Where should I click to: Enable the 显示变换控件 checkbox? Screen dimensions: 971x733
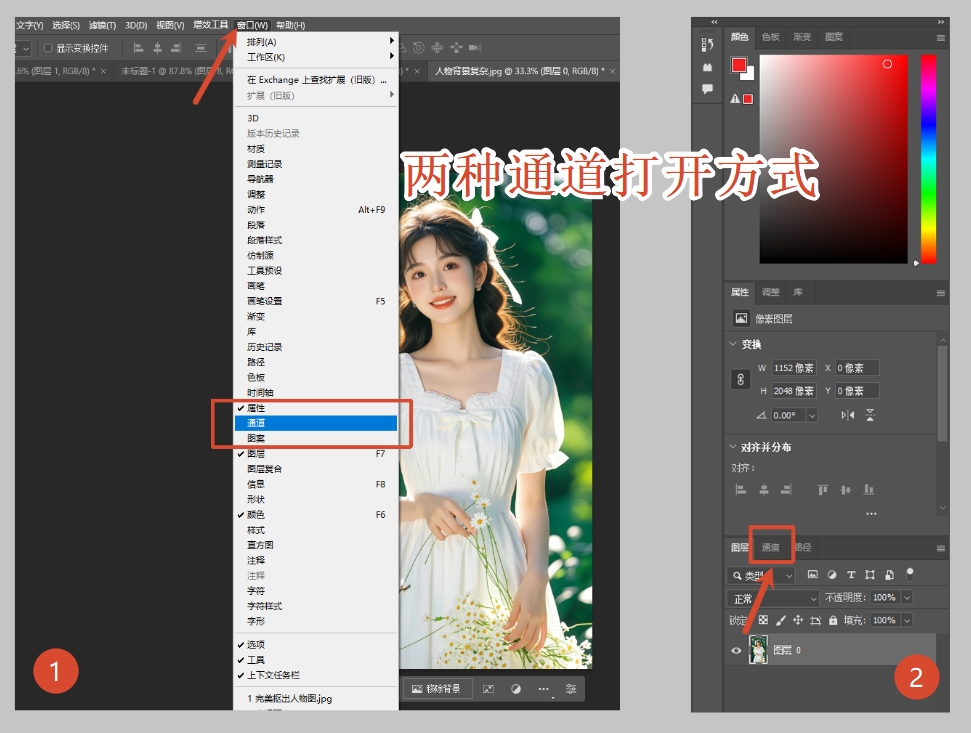point(47,48)
